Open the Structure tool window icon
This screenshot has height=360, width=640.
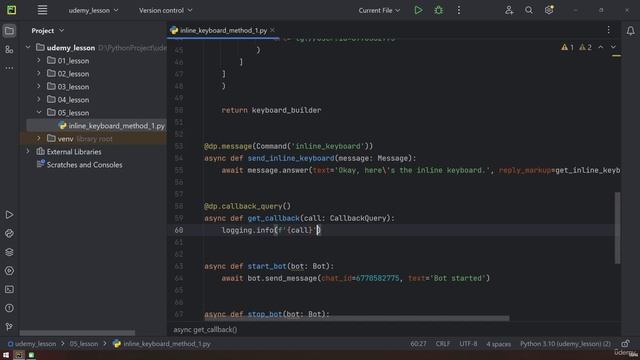[x=9, y=50]
